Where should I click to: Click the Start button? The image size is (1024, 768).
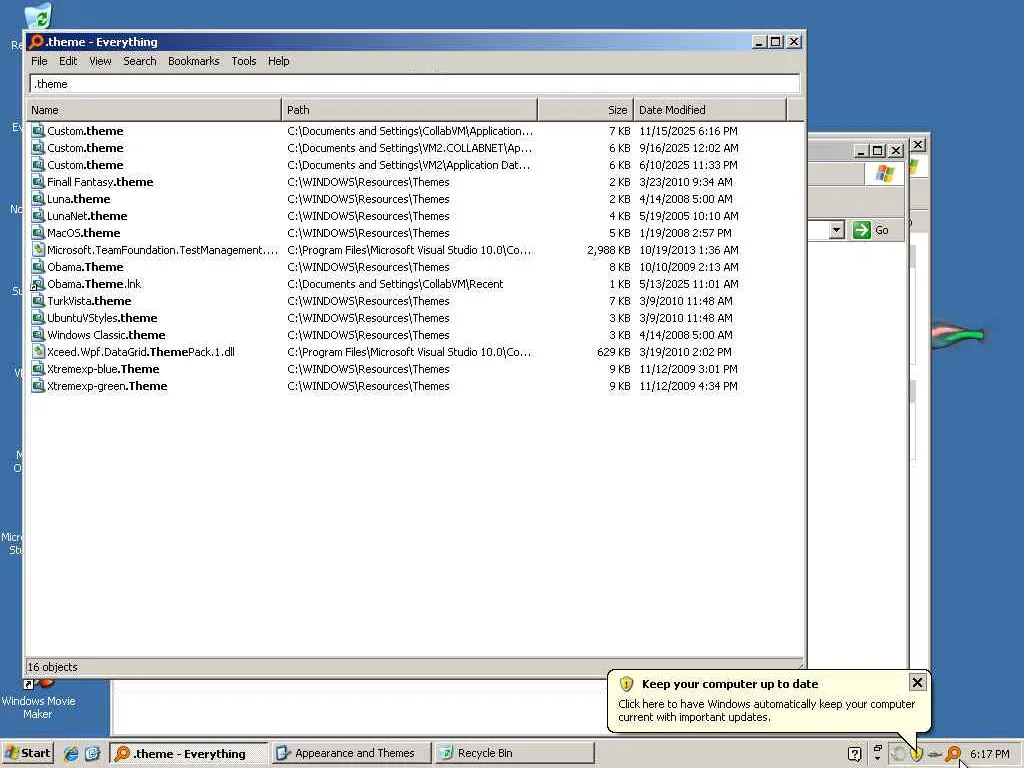(x=27, y=753)
